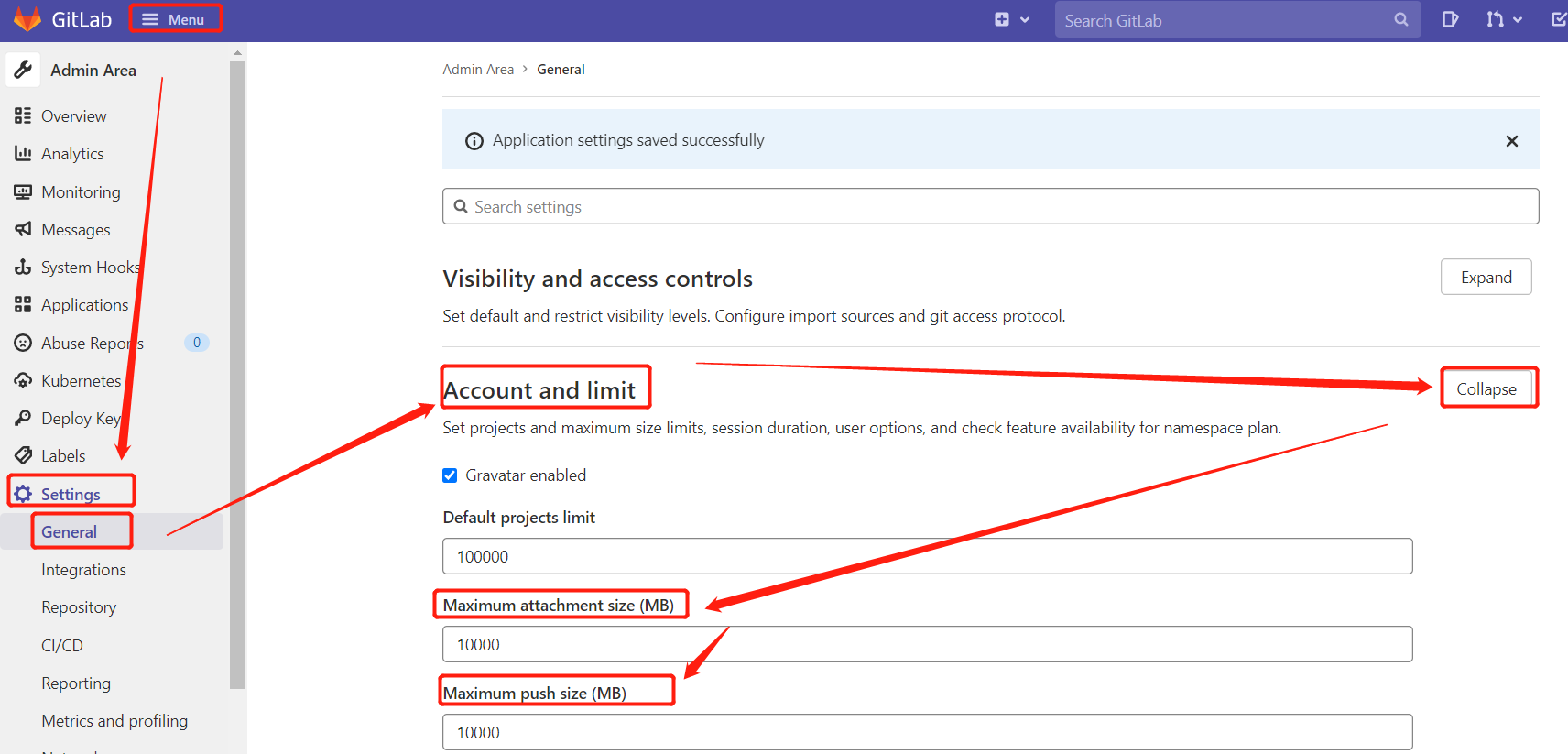Select Metrics and profiling under Settings
The image size is (1568, 754).
[114, 721]
